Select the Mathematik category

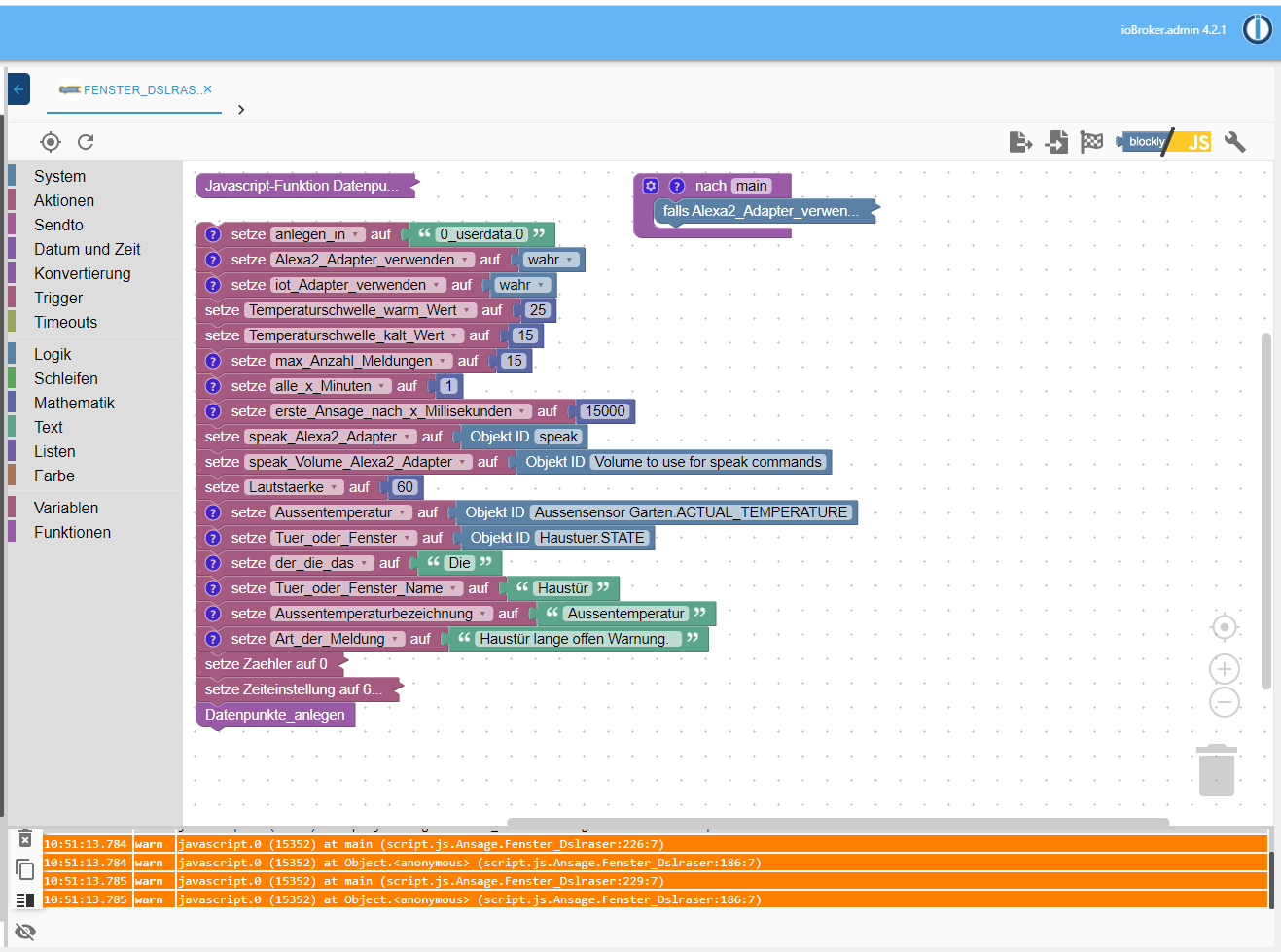point(74,403)
